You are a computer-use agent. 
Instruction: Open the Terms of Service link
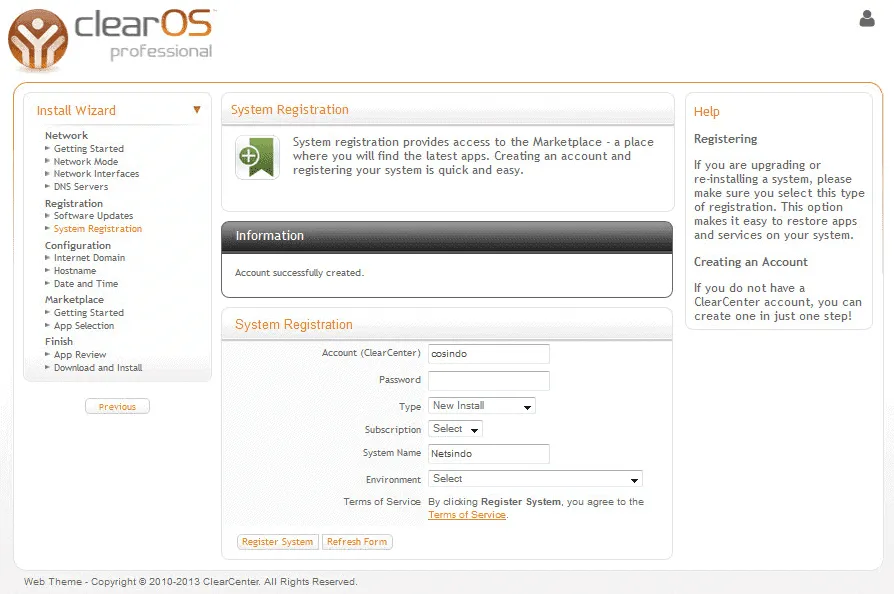pyautogui.click(x=466, y=515)
